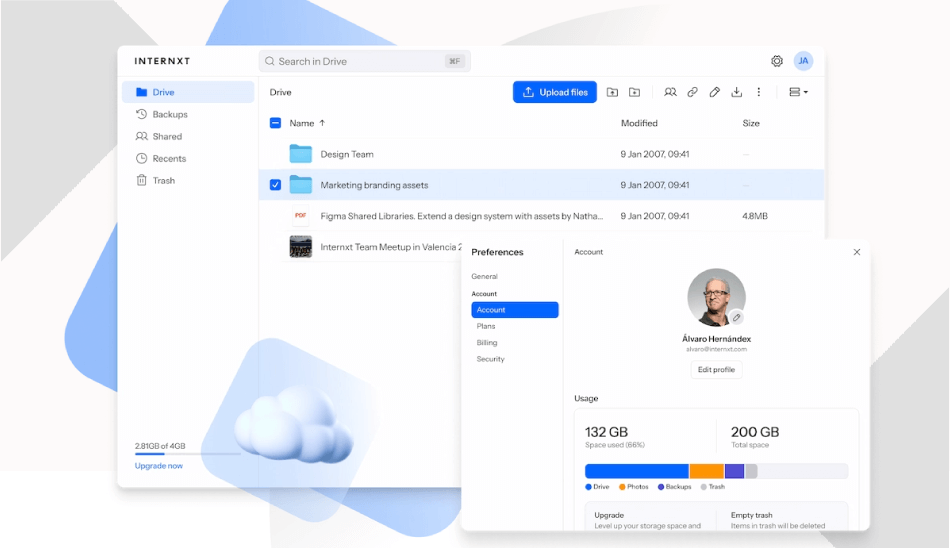
Task: Click the PDF file icon
Action: click(301, 216)
